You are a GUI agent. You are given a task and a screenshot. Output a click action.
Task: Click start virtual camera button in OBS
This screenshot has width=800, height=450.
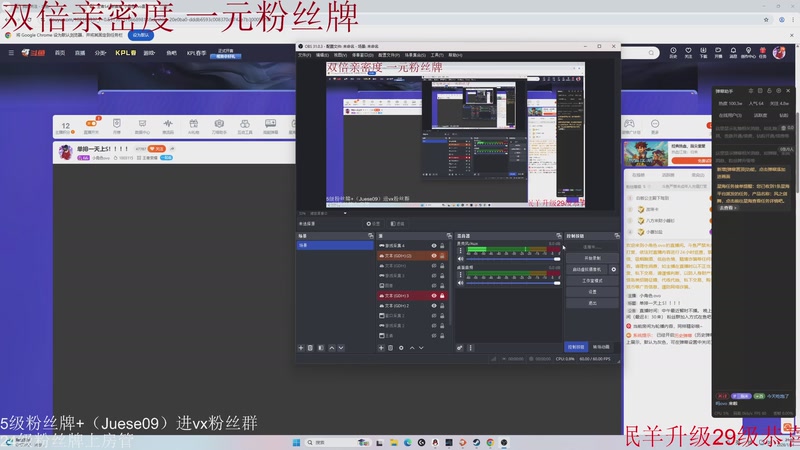point(587,269)
